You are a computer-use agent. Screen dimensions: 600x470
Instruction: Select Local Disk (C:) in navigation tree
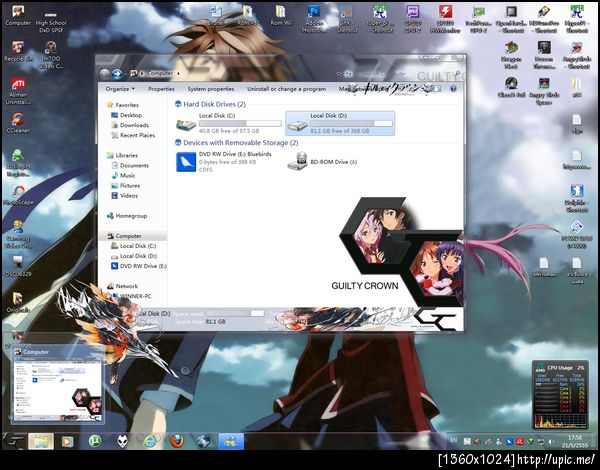pyautogui.click(x=138, y=246)
